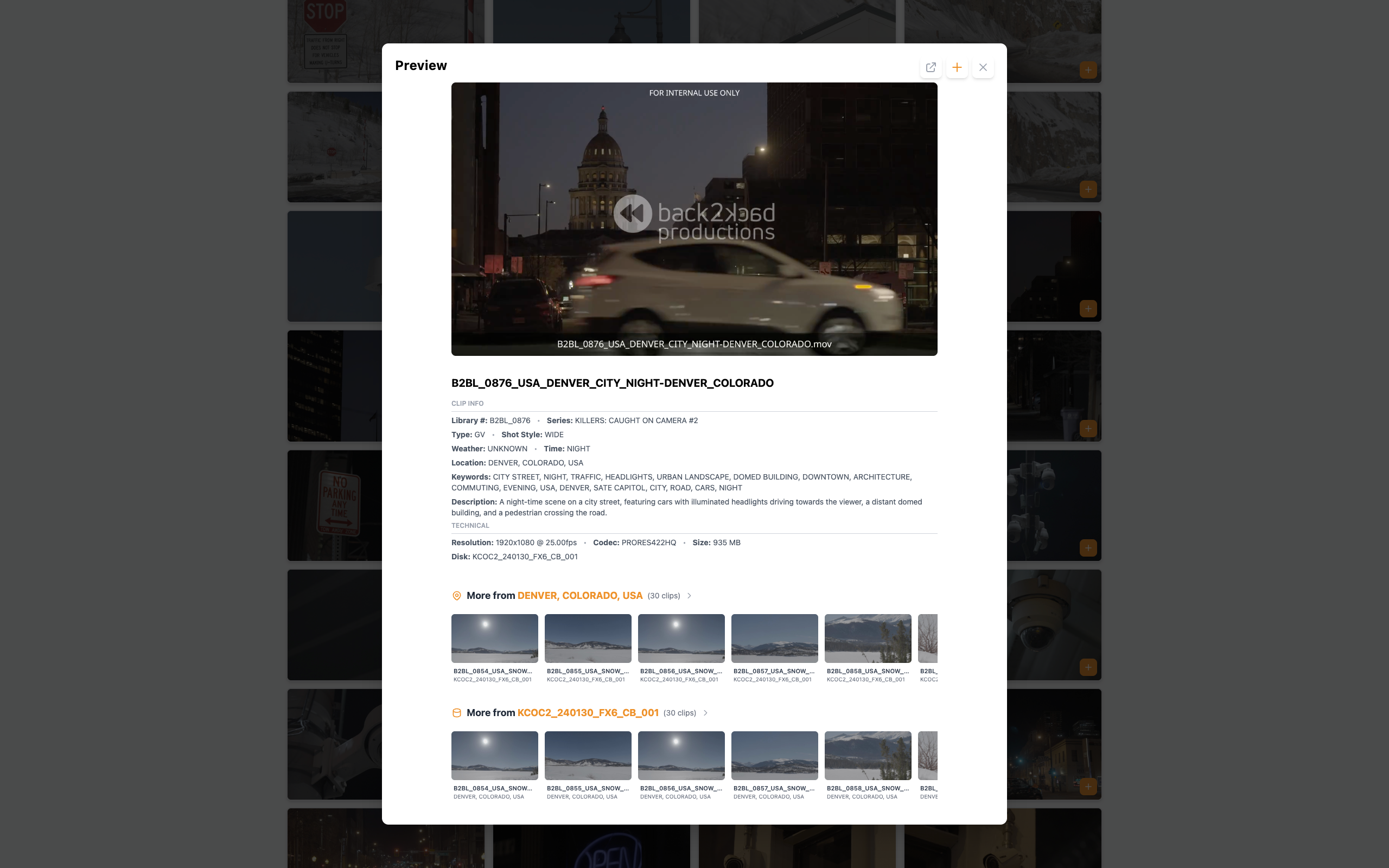Viewport: 1389px width, 868px height.
Task: Open B2BL_0856 thumbnail in the KCOC2 disk row
Action: (x=681, y=756)
